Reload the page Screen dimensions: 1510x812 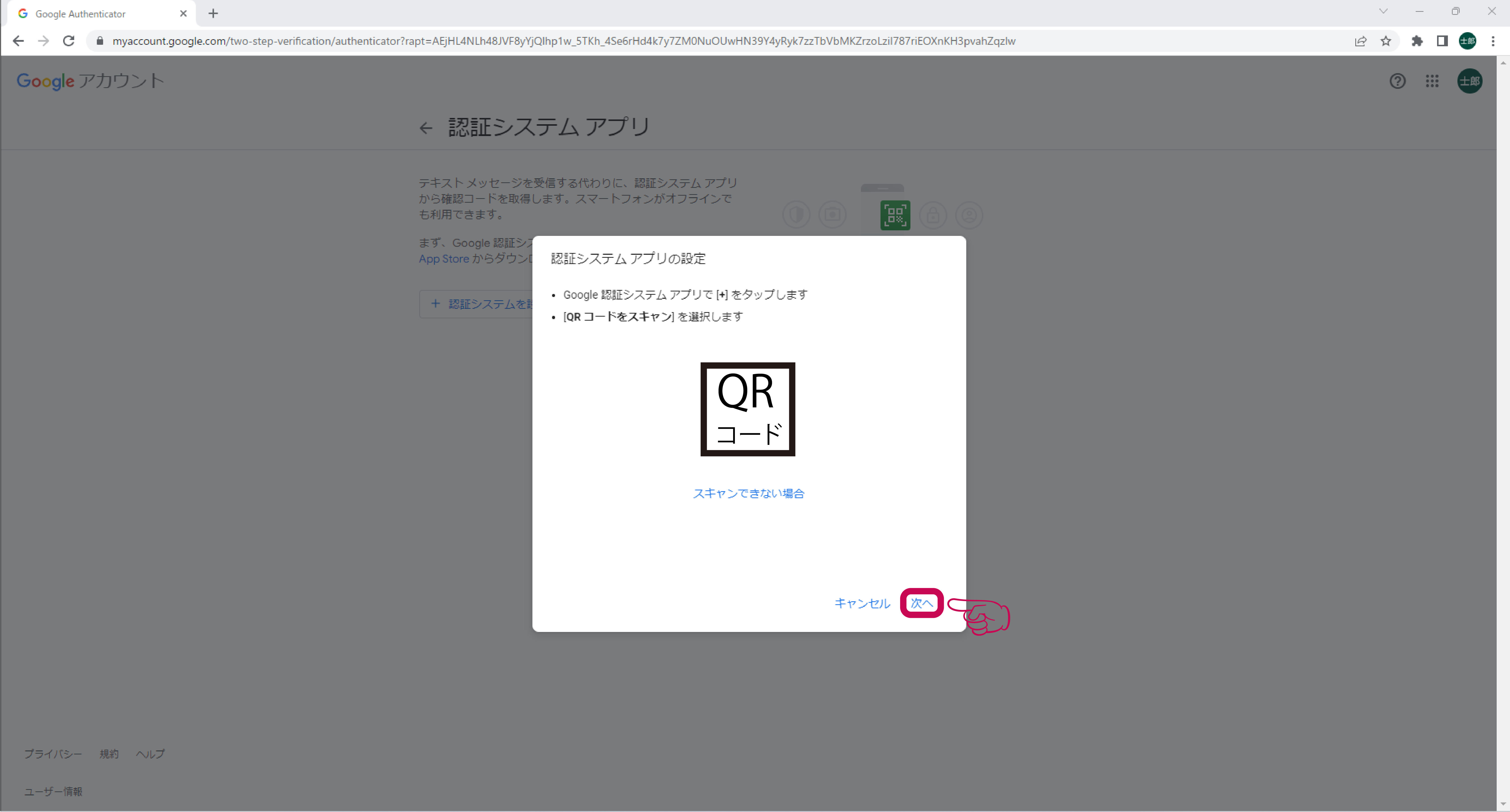pyautogui.click(x=69, y=40)
